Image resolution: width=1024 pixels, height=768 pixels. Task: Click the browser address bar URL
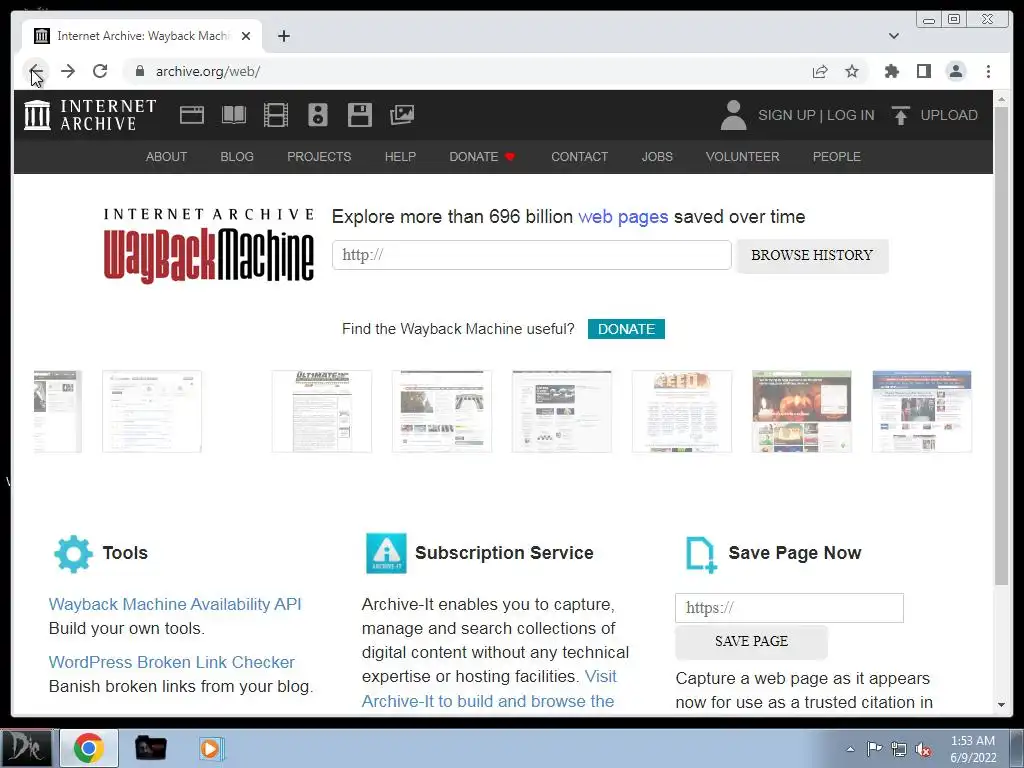208,71
